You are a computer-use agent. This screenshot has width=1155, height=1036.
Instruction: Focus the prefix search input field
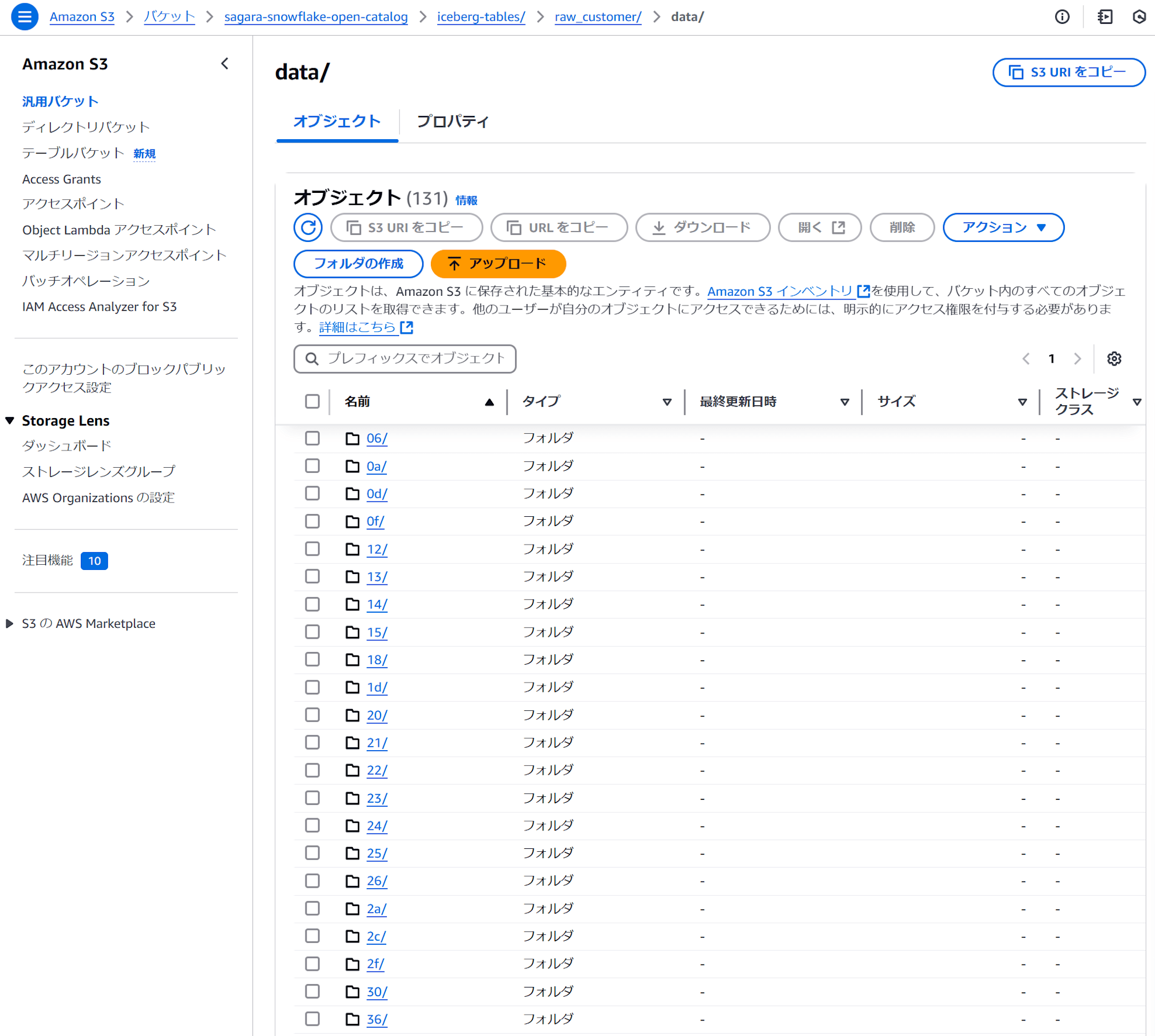point(405,359)
